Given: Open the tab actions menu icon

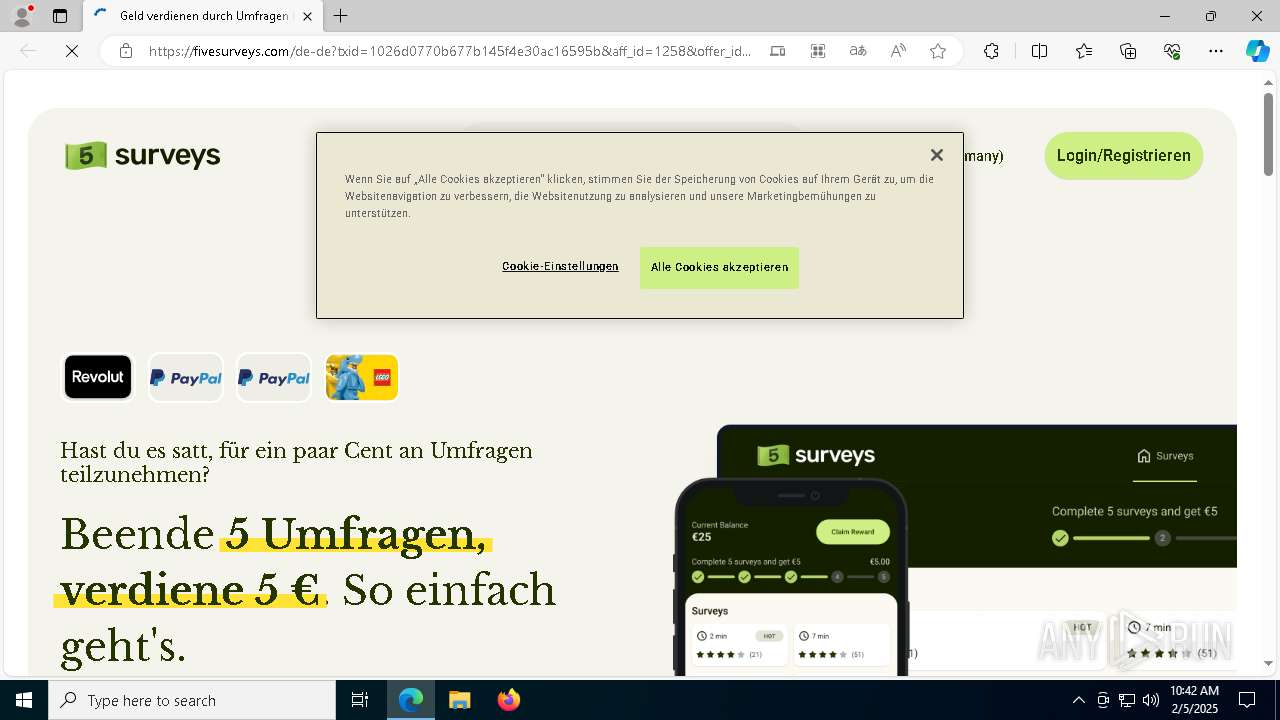Looking at the screenshot, I should coord(60,16).
